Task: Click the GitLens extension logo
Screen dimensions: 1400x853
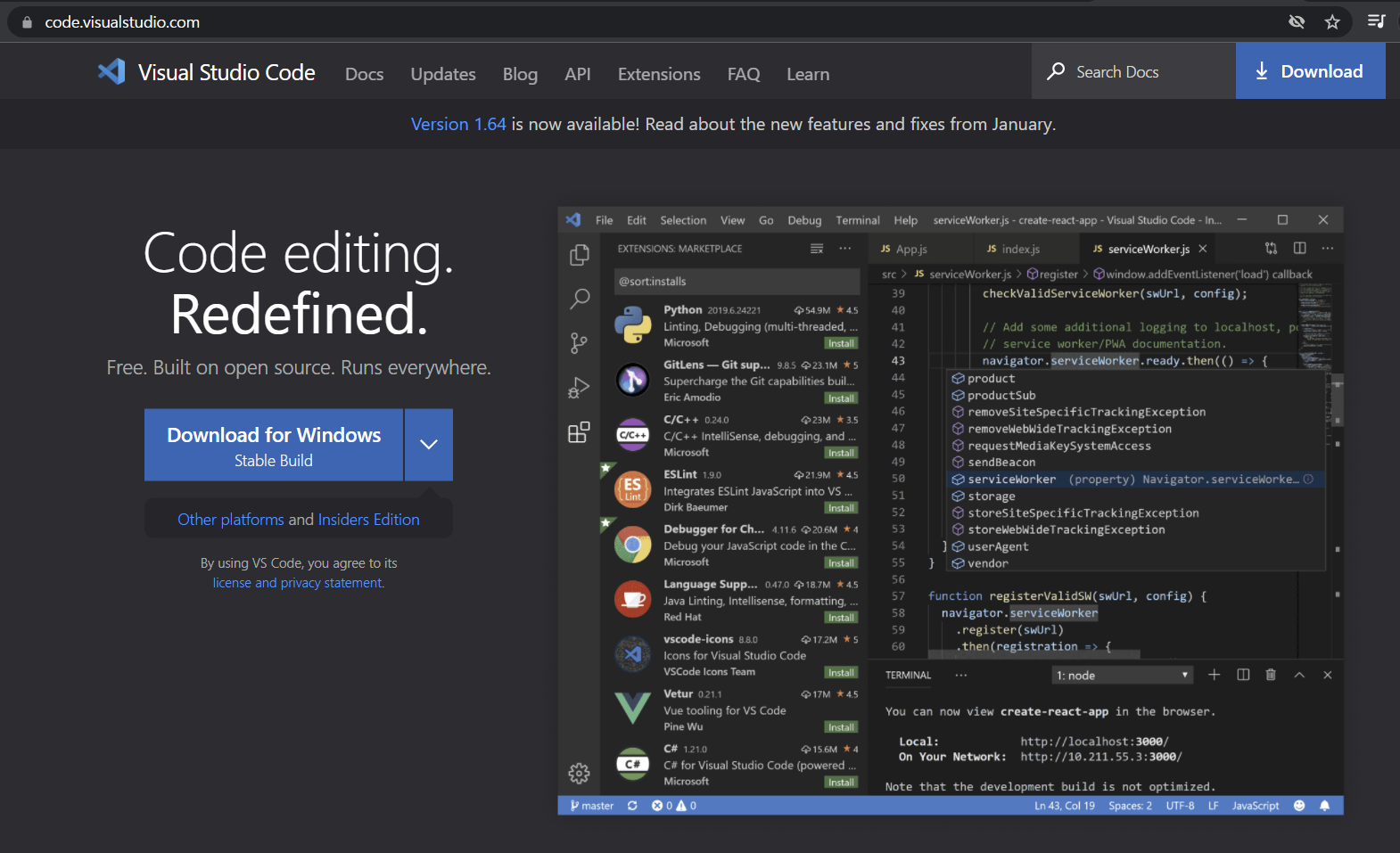Action: (633, 381)
